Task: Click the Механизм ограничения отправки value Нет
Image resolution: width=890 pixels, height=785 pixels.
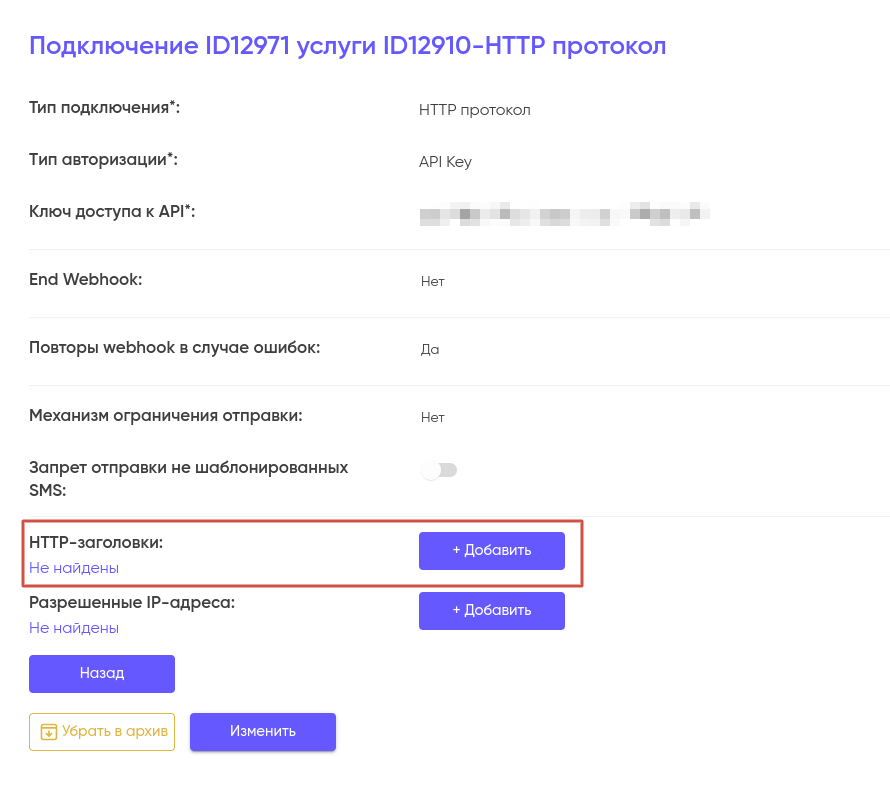Action: coord(432,418)
